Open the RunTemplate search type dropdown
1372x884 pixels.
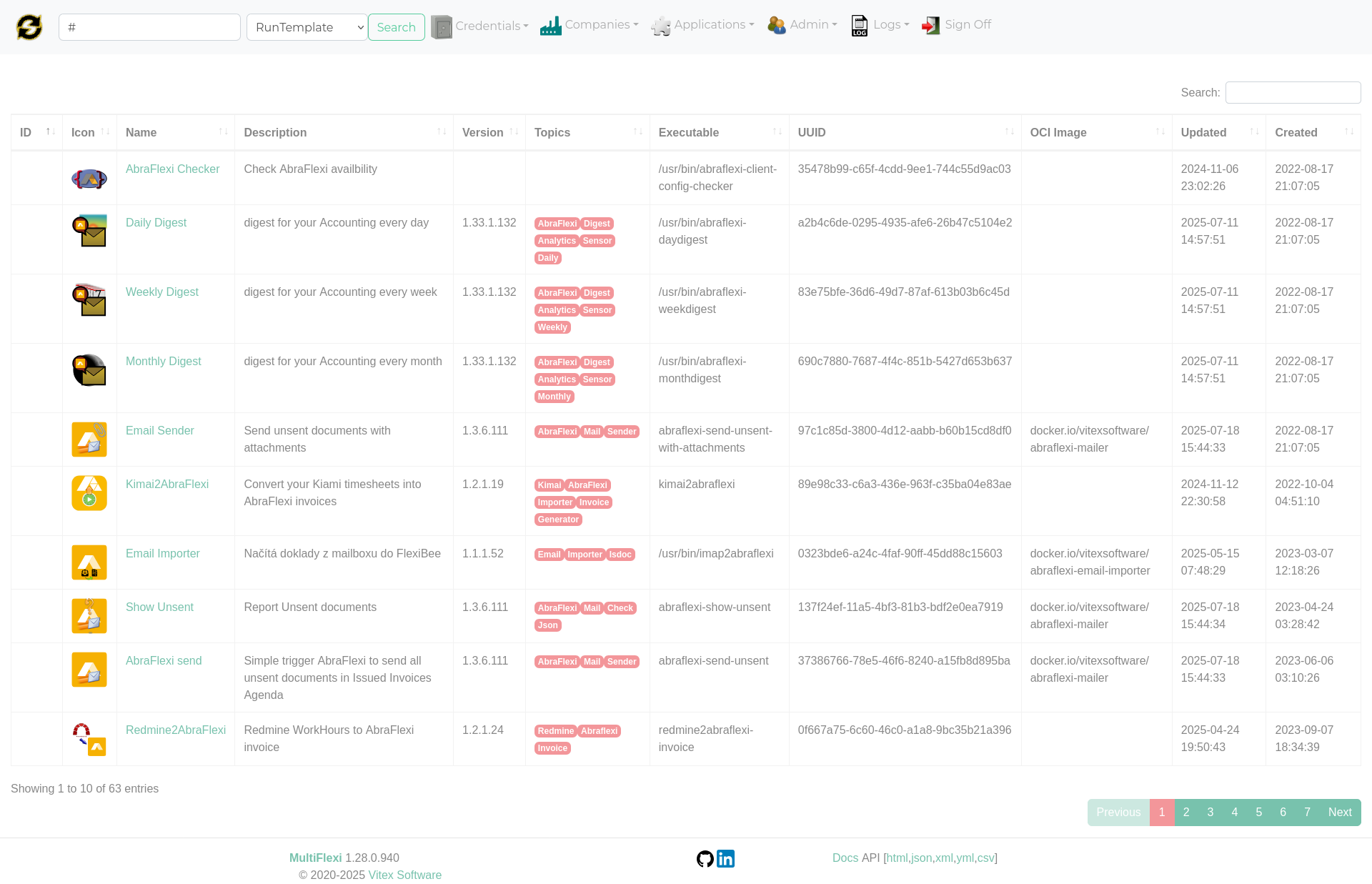pyautogui.click(x=307, y=27)
